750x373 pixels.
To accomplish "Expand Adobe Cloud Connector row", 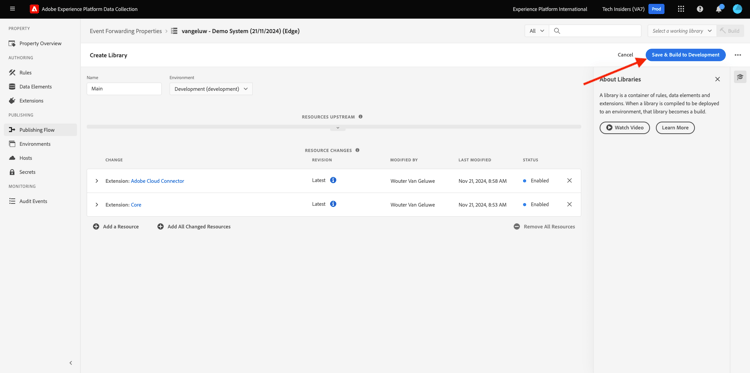I will 97,181.
